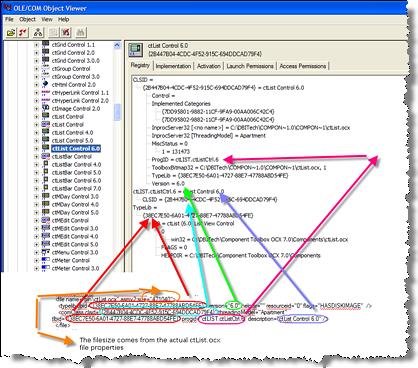Screen dimensions: 418x368
Task: Select ctMenu Control 3.0 in the tree
Action: 75,253
